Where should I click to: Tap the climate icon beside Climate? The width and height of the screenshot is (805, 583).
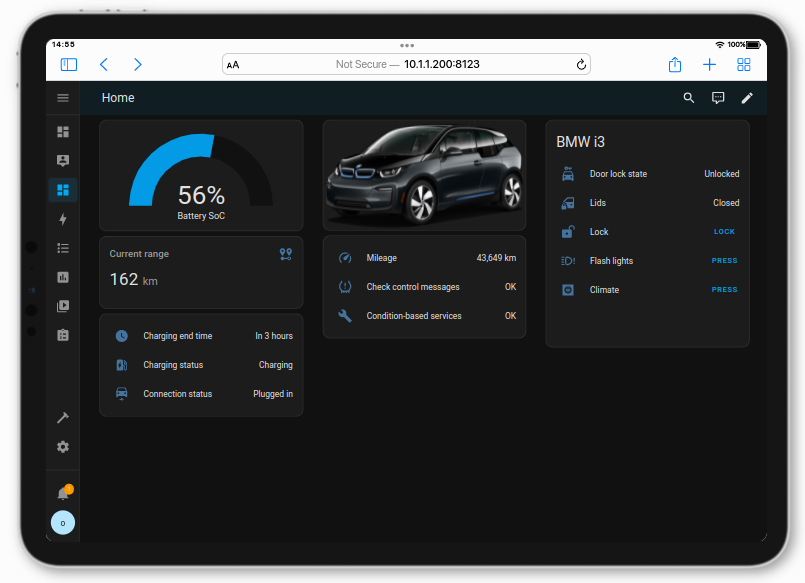click(x=568, y=290)
